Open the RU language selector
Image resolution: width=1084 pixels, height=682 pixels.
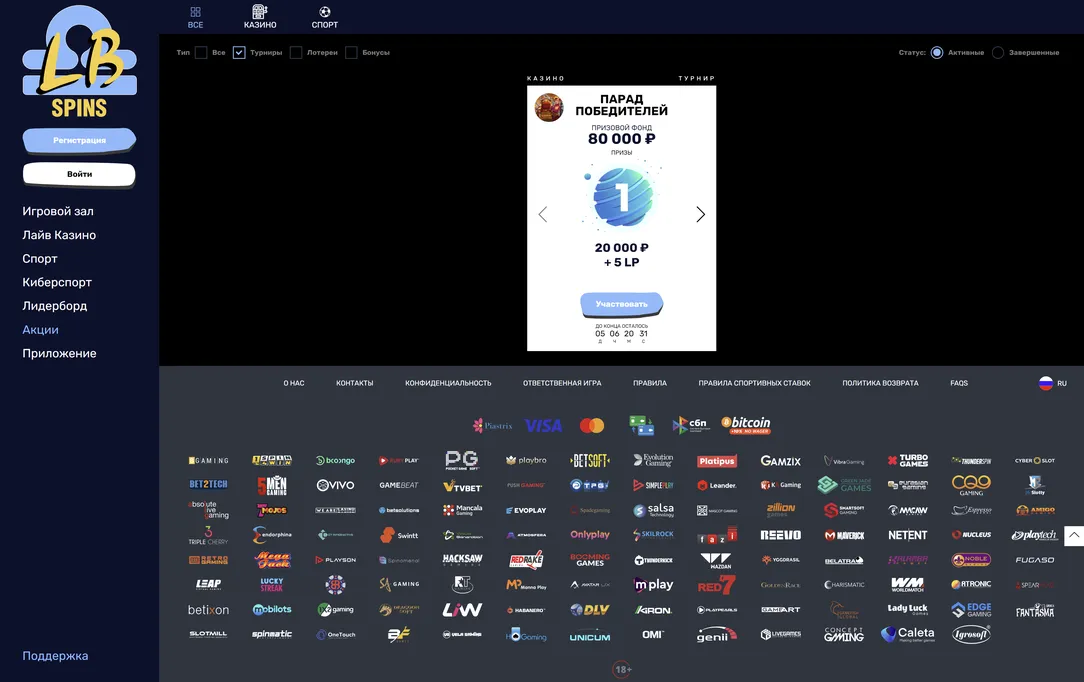tap(1053, 383)
